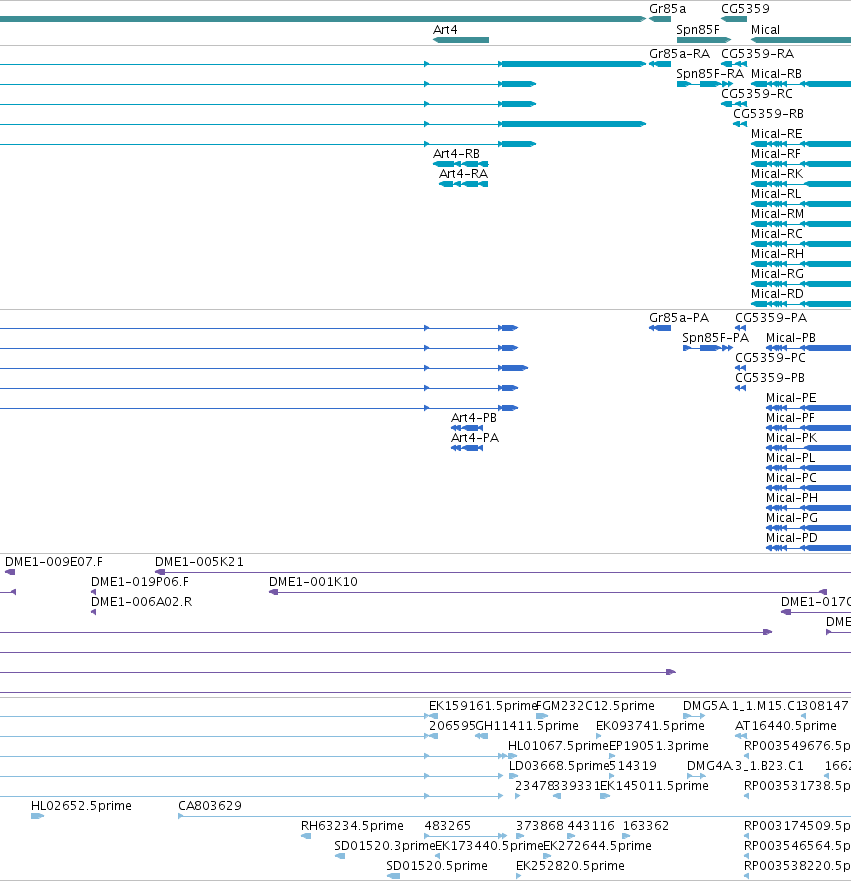This screenshot has width=851, height=881.
Task: Select CDS feature Mical-PB
Action: [808, 348]
